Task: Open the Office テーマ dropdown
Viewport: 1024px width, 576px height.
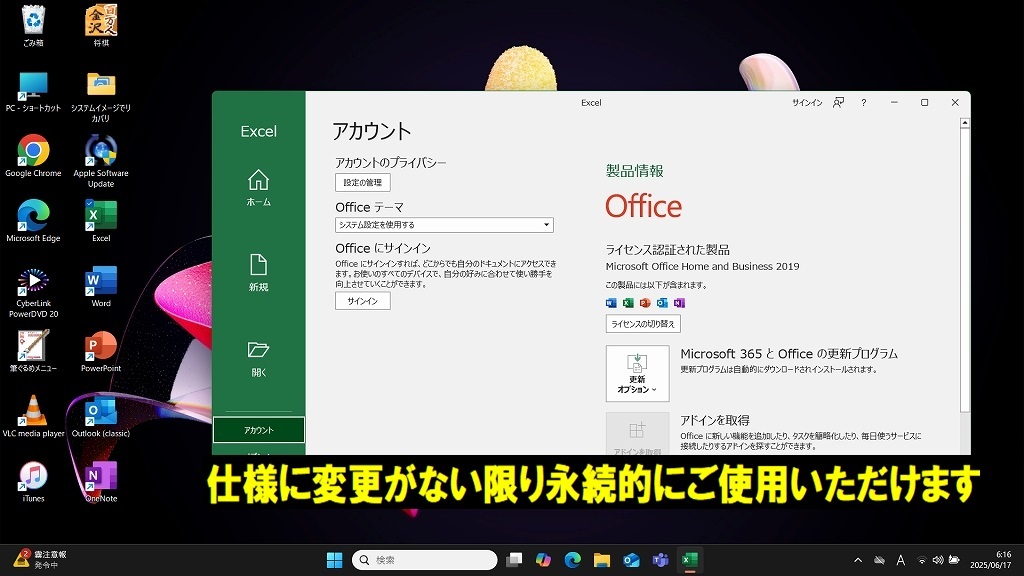Action: click(x=444, y=225)
